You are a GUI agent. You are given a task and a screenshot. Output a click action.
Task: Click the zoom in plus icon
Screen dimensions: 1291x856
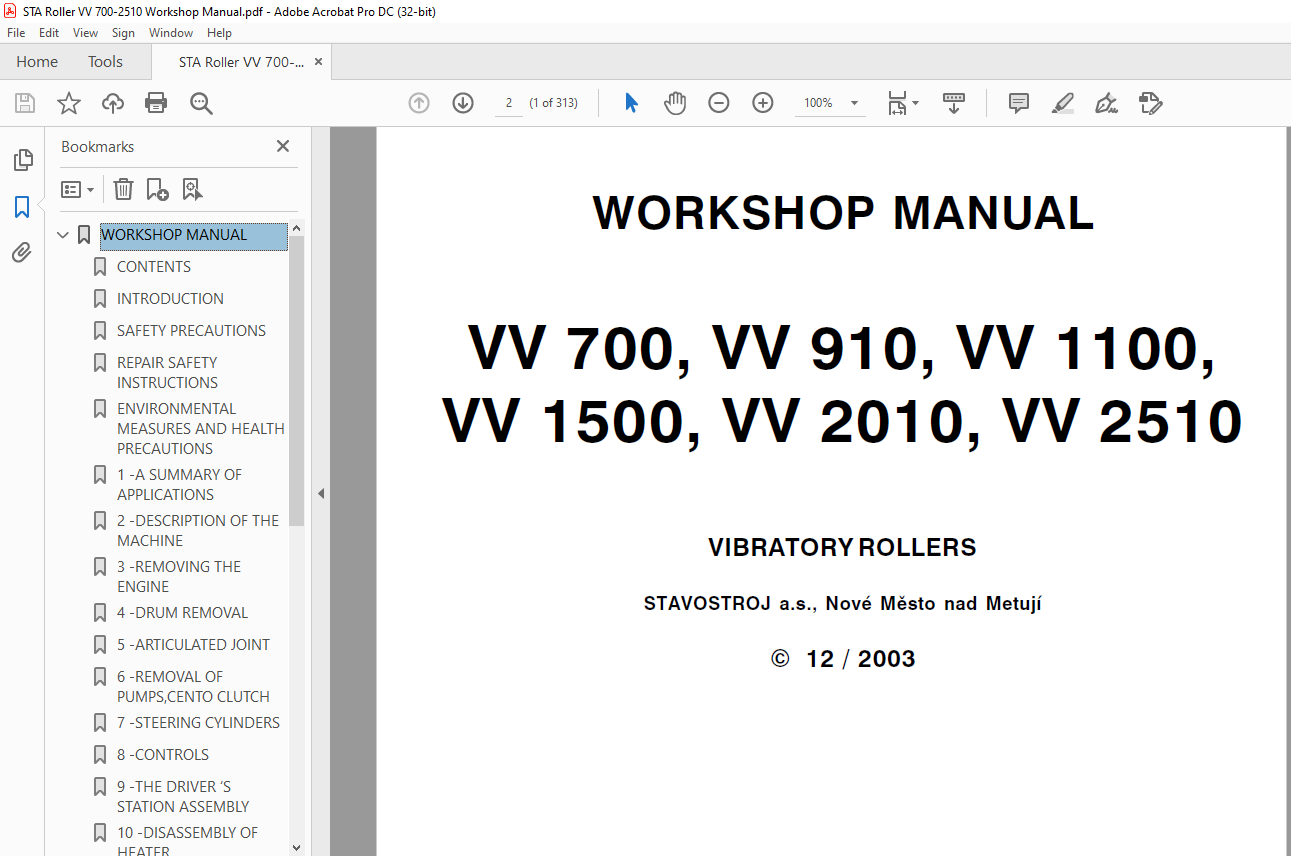point(763,103)
